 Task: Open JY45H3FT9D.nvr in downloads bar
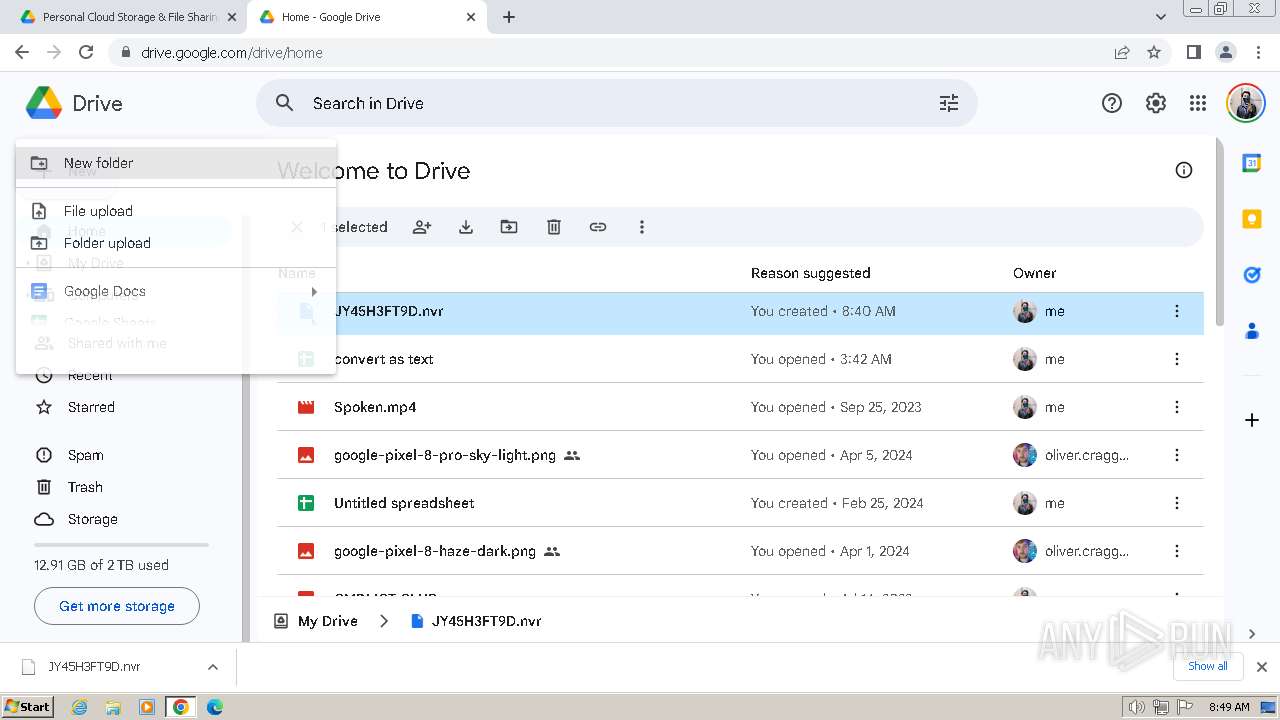point(95,667)
